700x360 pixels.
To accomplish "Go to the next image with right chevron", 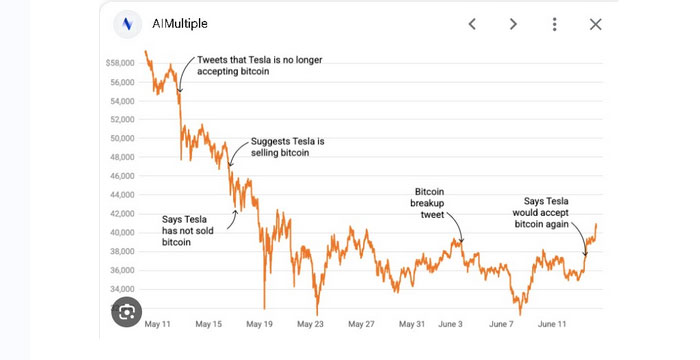I will pos(513,24).
